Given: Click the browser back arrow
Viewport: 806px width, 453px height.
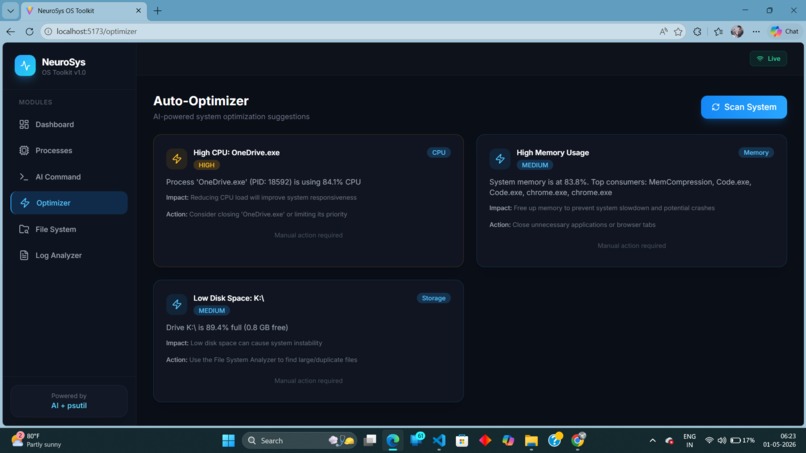Looking at the screenshot, I should tap(11, 31).
